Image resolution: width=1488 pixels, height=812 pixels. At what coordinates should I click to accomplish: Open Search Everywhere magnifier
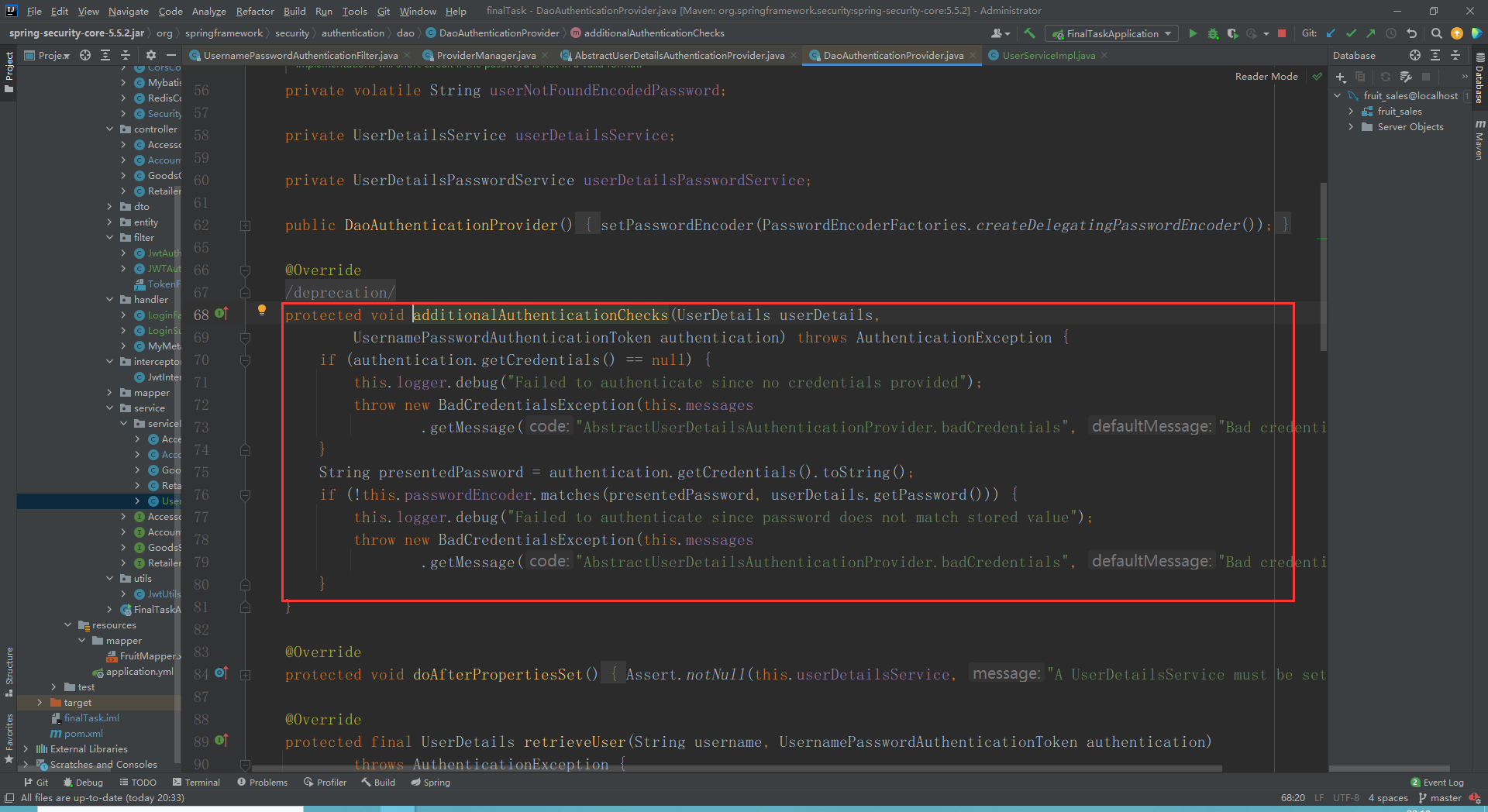click(x=1436, y=33)
